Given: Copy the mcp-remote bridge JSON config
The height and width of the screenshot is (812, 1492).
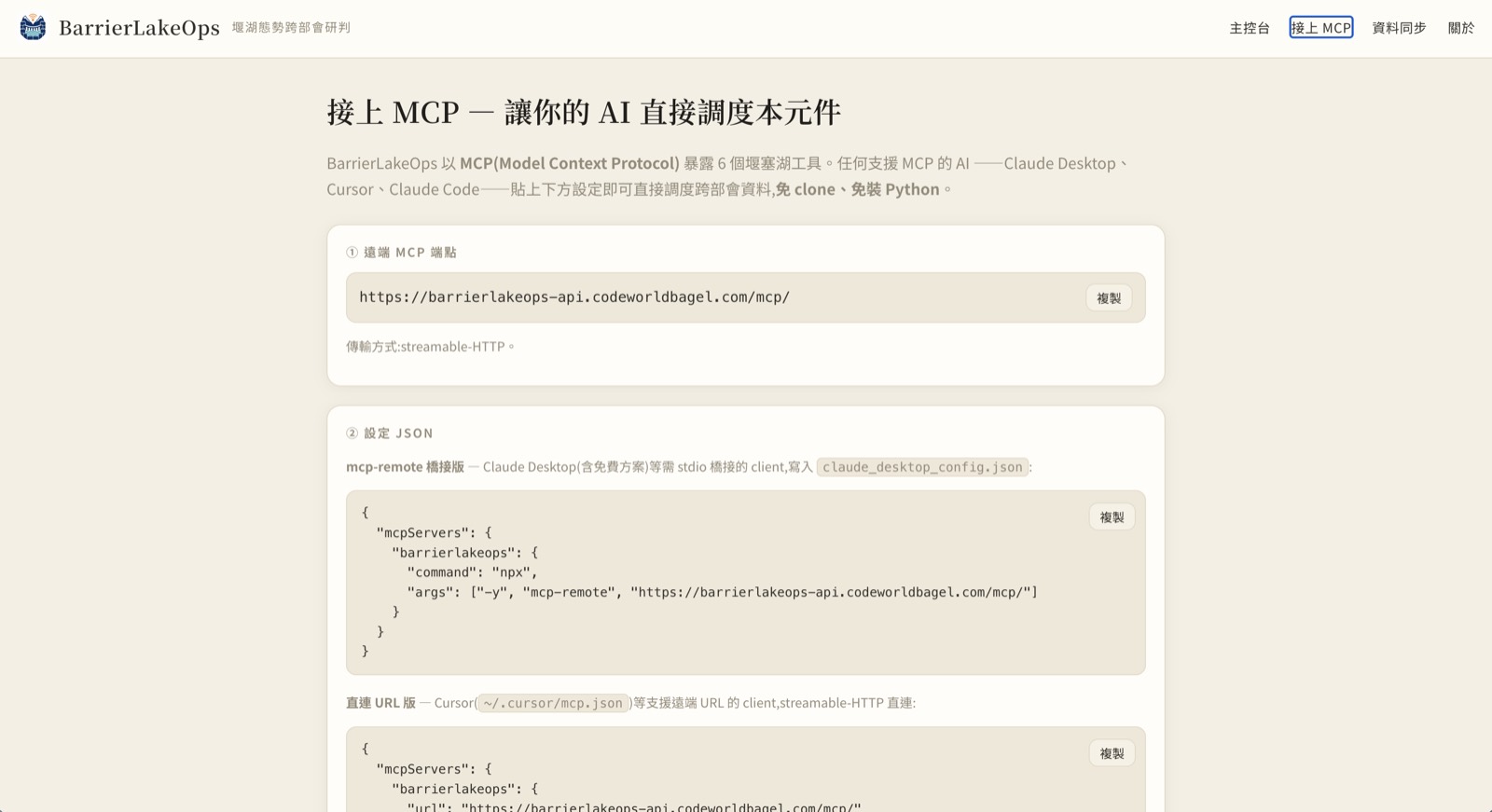Looking at the screenshot, I should pyautogui.click(x=1112, y=517).
